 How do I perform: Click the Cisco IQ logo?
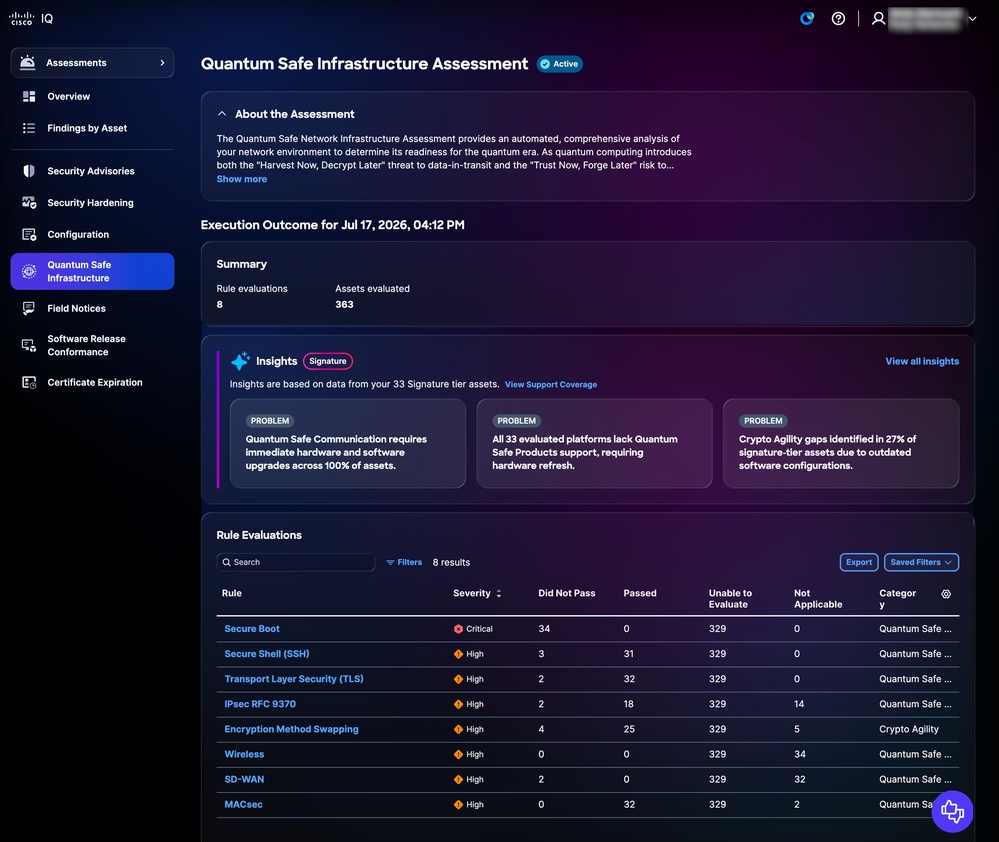31,18
